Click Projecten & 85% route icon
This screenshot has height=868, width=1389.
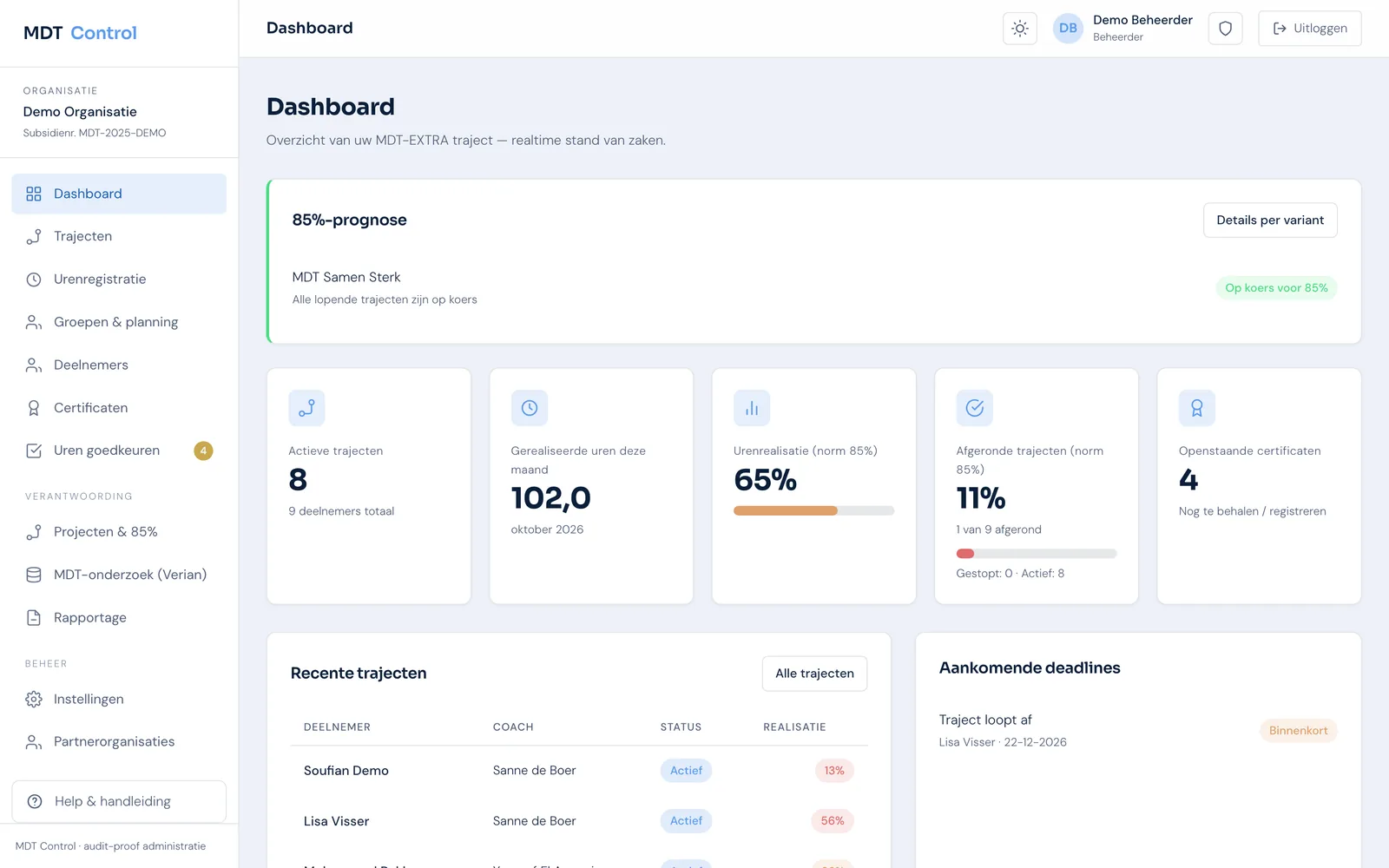tap(34, 532)
